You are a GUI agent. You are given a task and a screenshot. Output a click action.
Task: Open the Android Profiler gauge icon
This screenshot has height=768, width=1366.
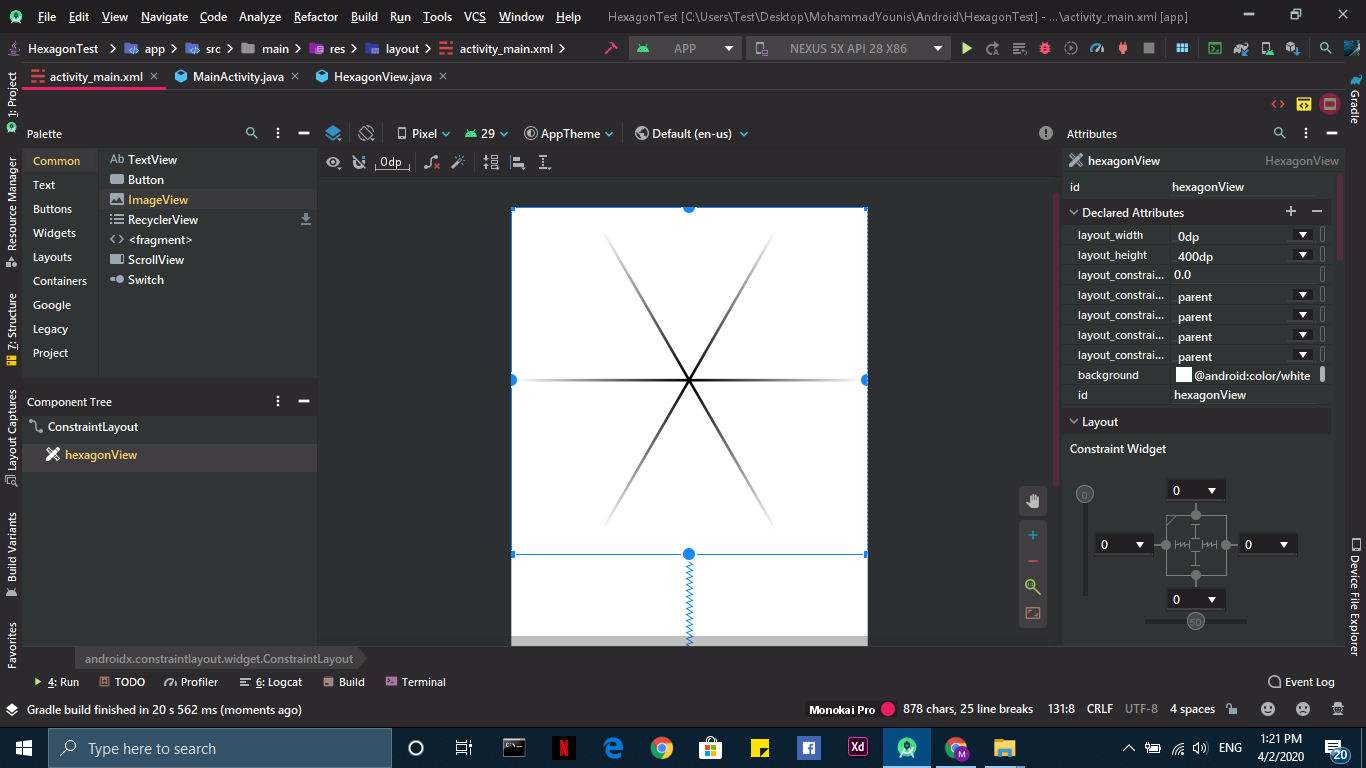point(1097,48)
